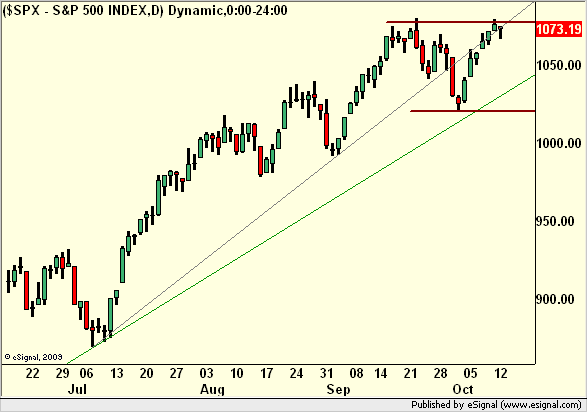Click the 1073.19 current price label

(559, 29)
